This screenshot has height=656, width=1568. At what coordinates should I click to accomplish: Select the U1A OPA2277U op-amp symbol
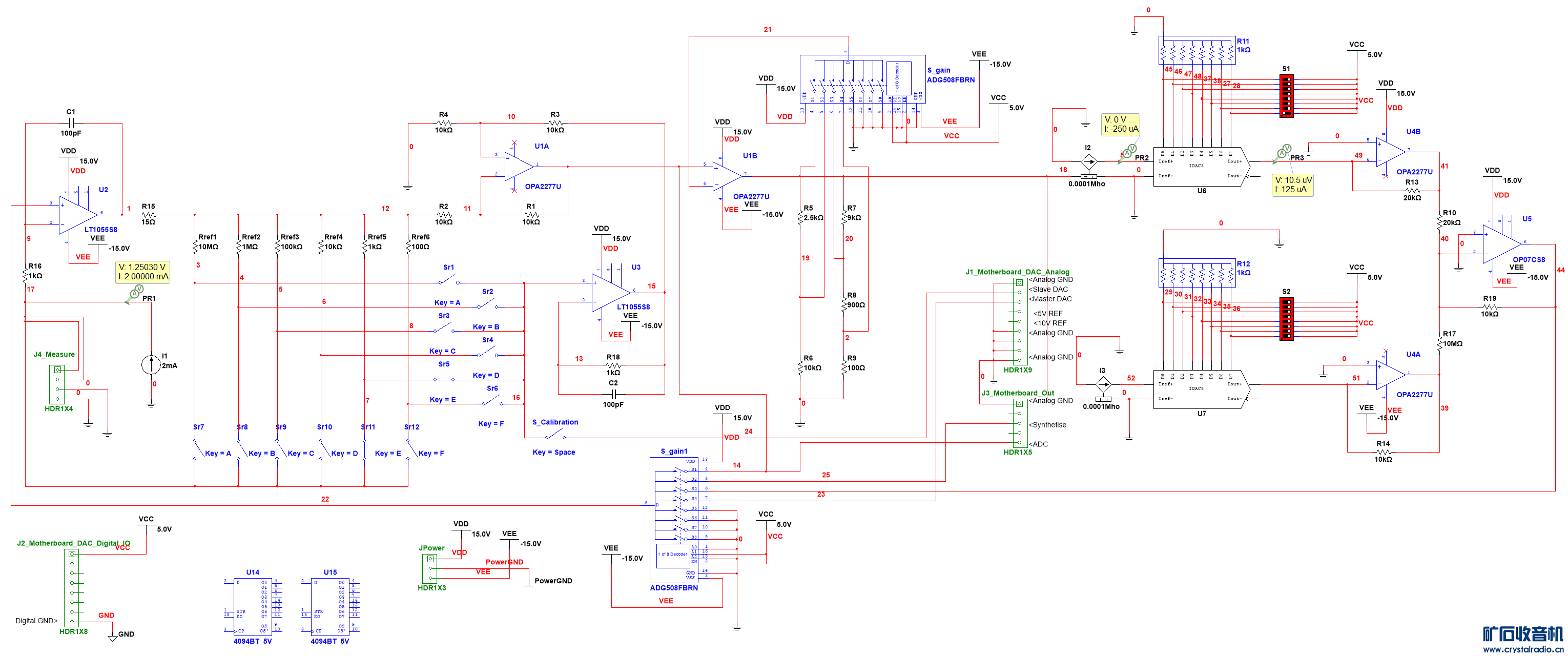tap(519, 166)
